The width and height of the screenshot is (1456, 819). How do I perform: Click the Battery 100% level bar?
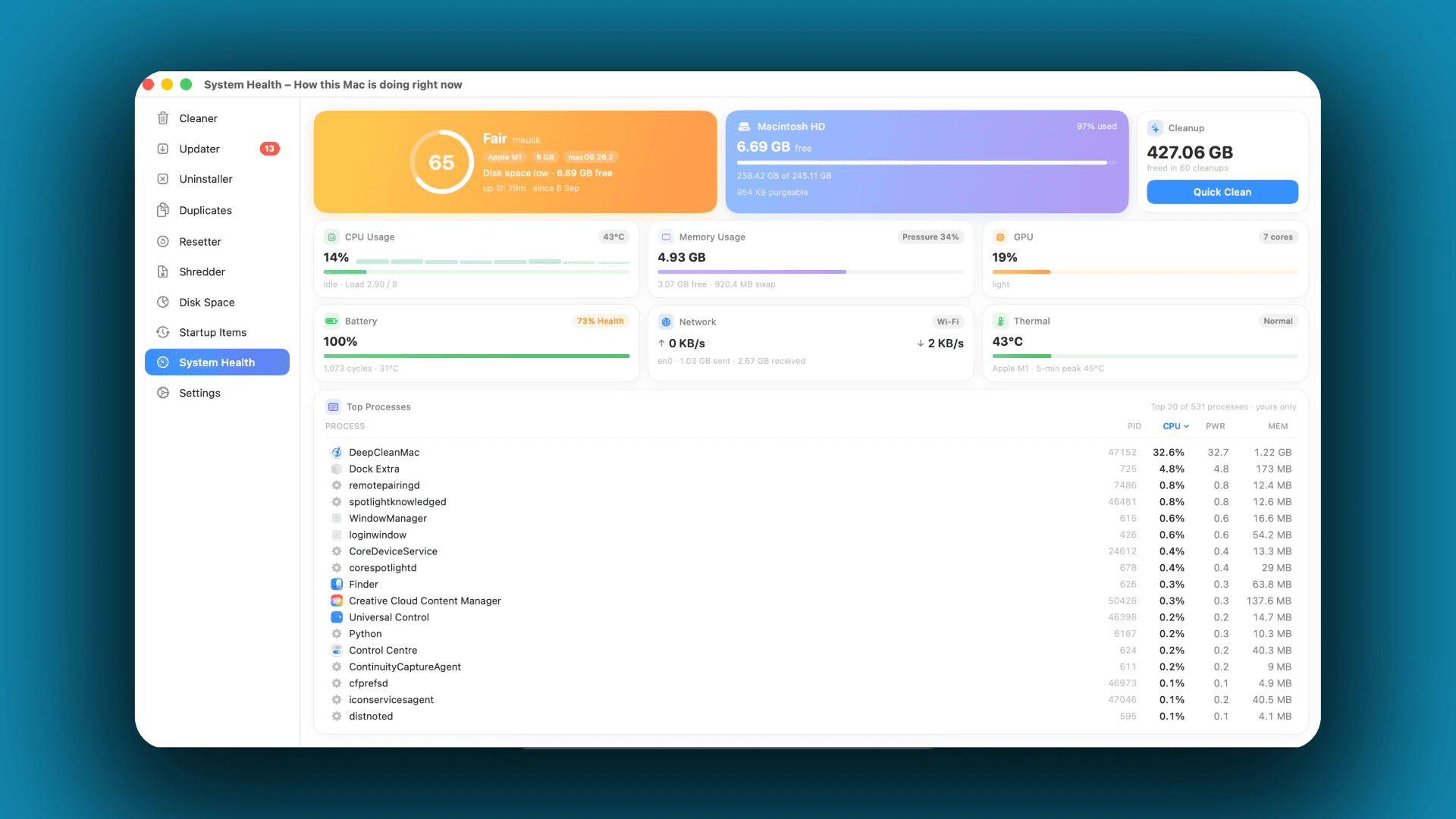[x=476, y=356]
